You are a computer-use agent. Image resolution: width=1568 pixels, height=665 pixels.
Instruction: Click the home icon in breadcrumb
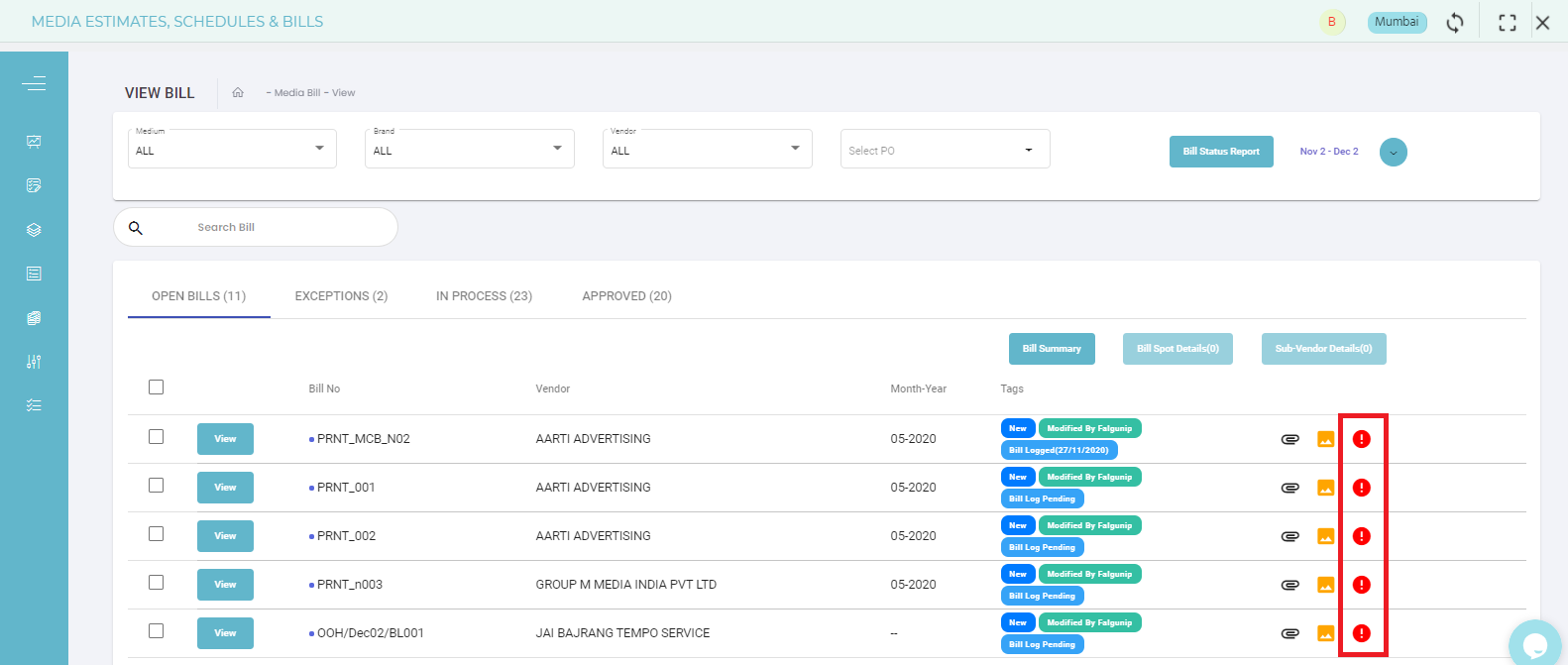[x=238, y=92]
